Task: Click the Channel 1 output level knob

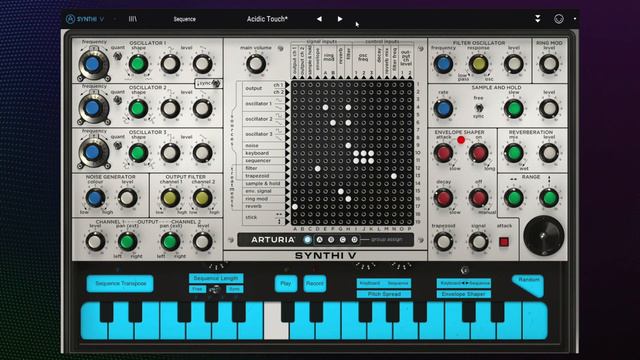Action: (95, 242)
